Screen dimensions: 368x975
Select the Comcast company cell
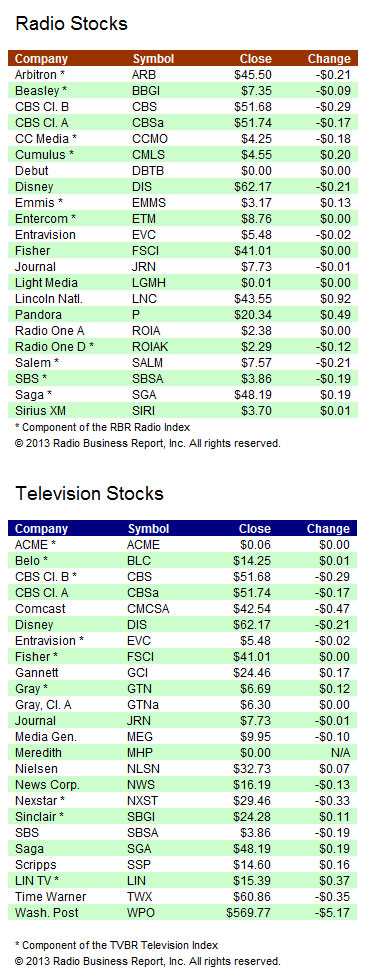point(40,609)
